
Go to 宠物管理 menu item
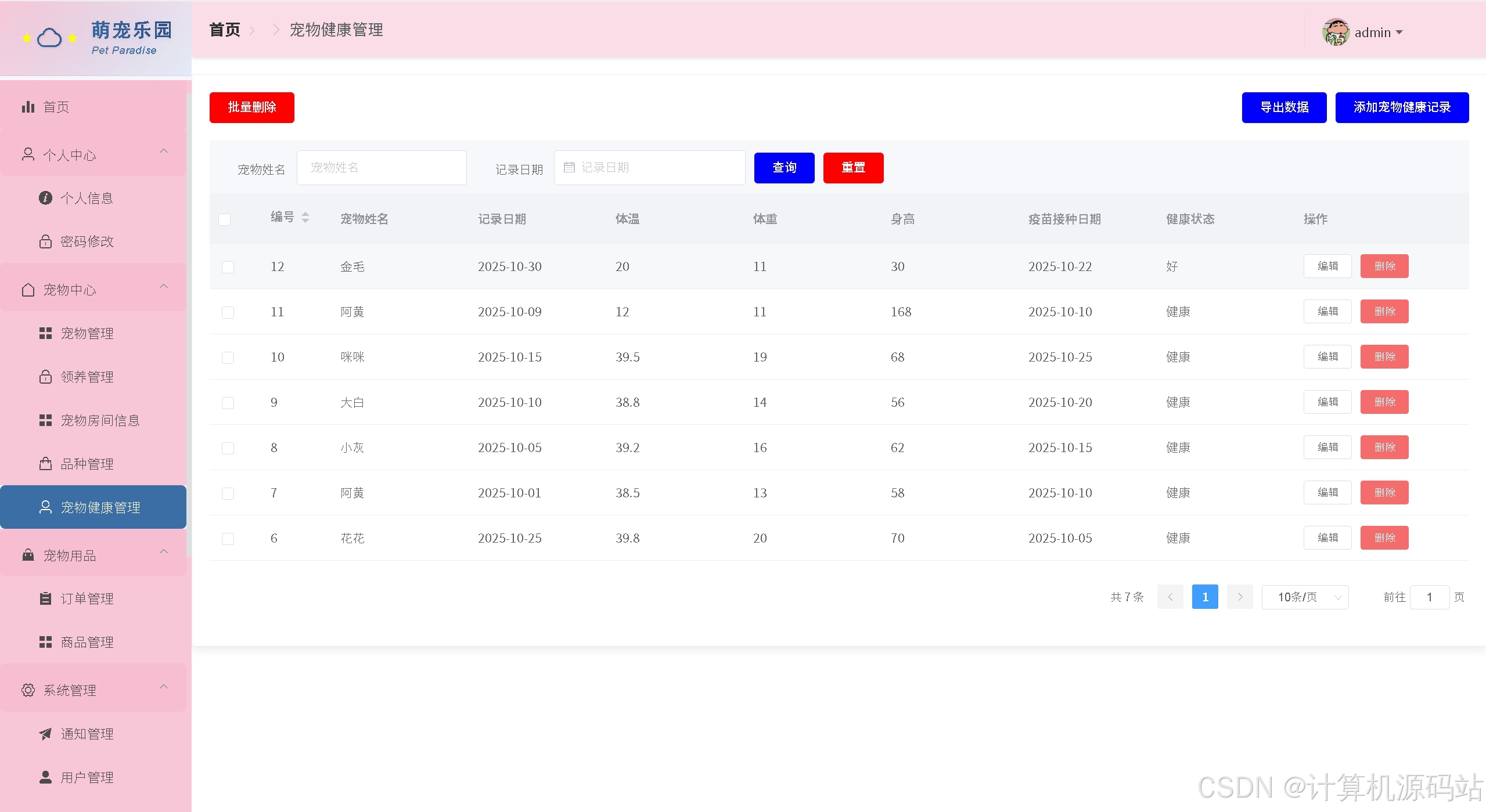click(93, 333)
